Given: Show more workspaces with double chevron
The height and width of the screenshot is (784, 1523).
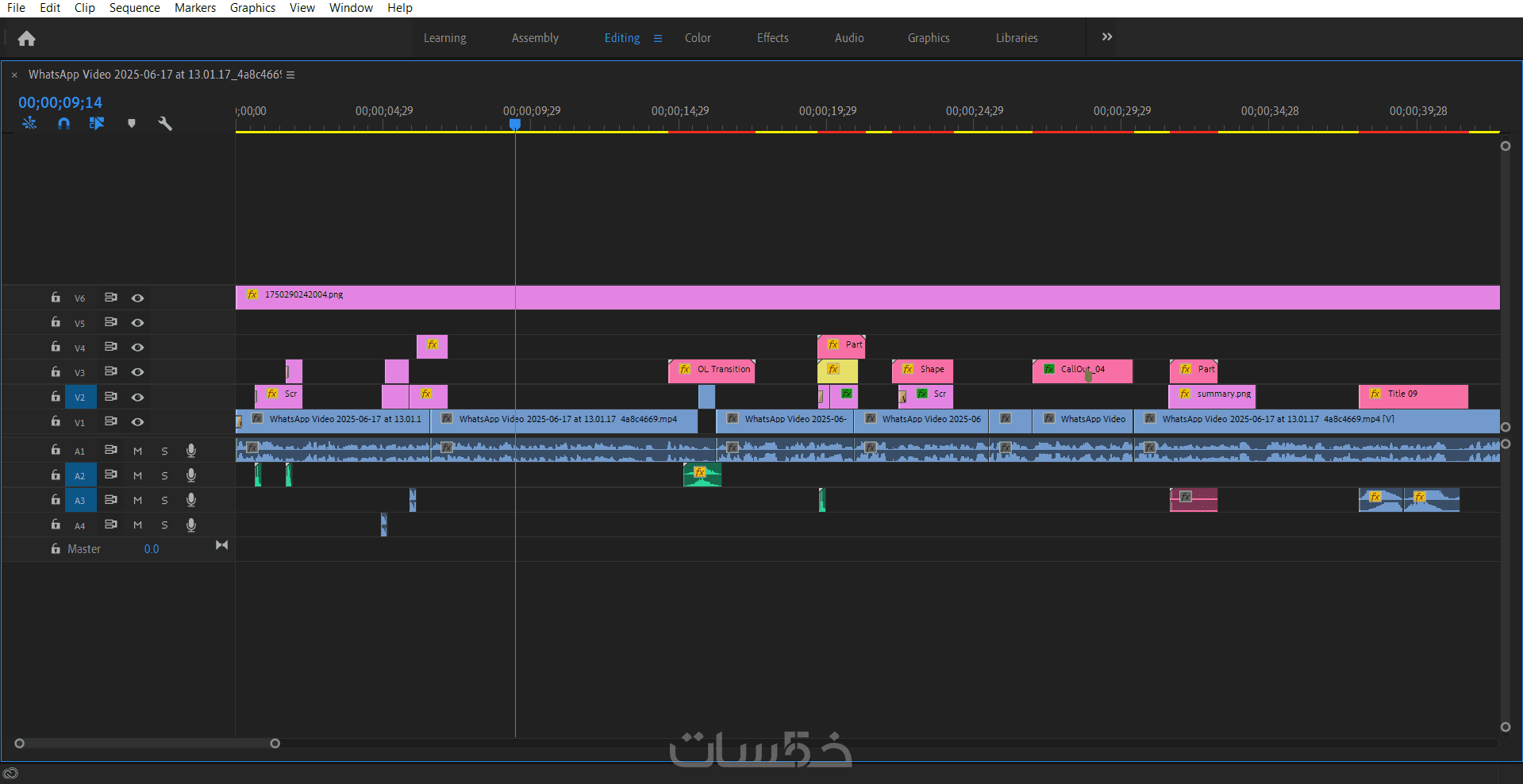Looking at the screenshot, I should [x=1107, y=37].
